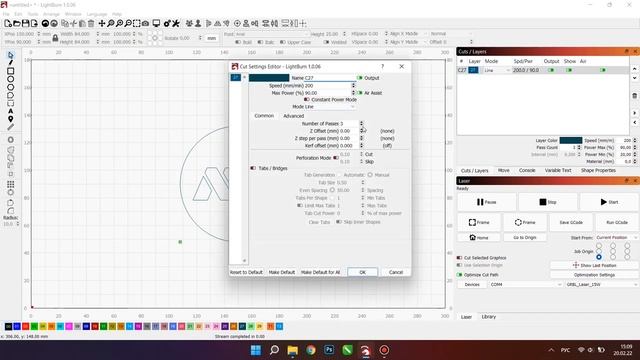
Task: Click the Home laser button
Action: click(479, 238)
